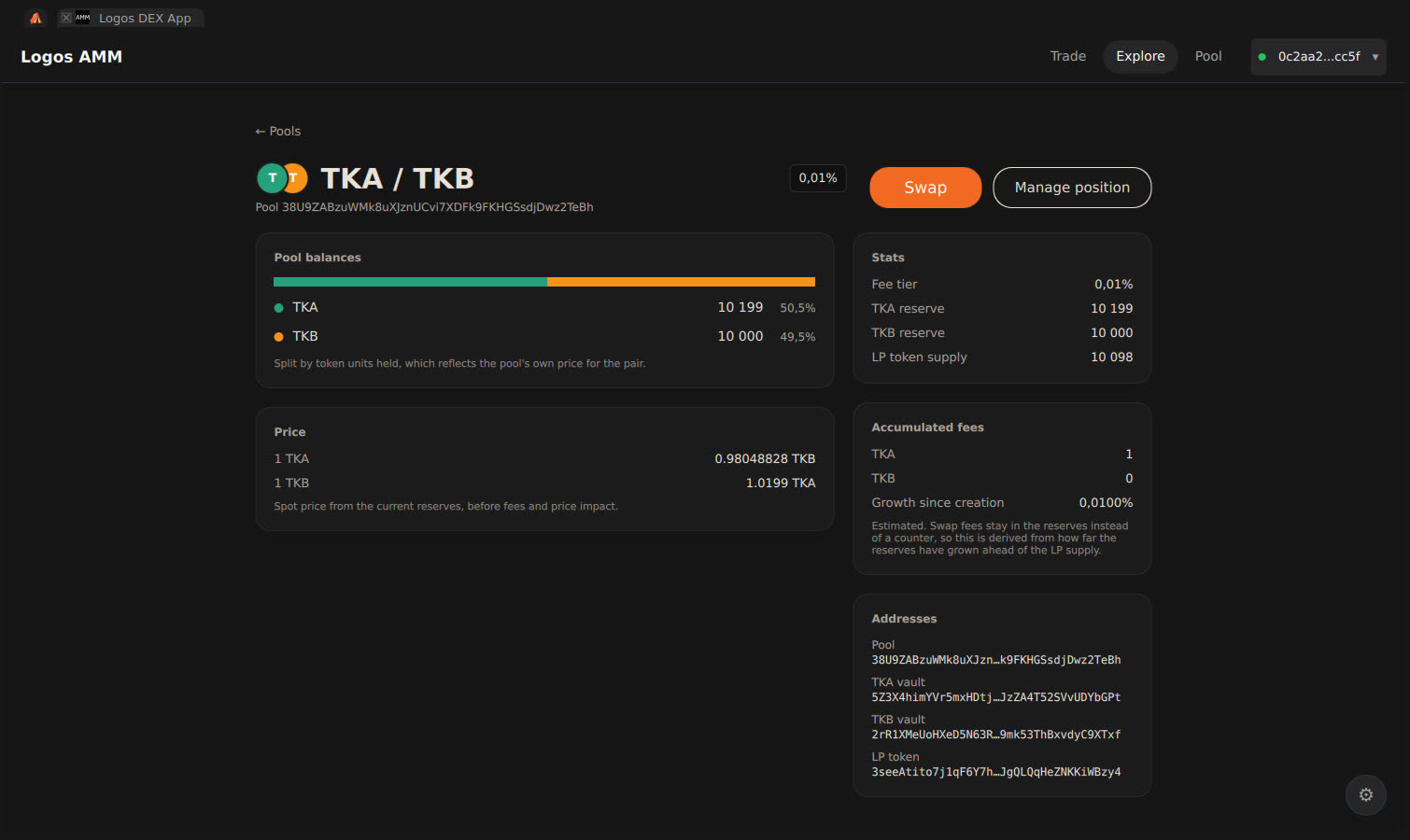Viewport: 1410px width, 840px height.
Task: Click the TKA vault address
Action: [x=996, y=697]
